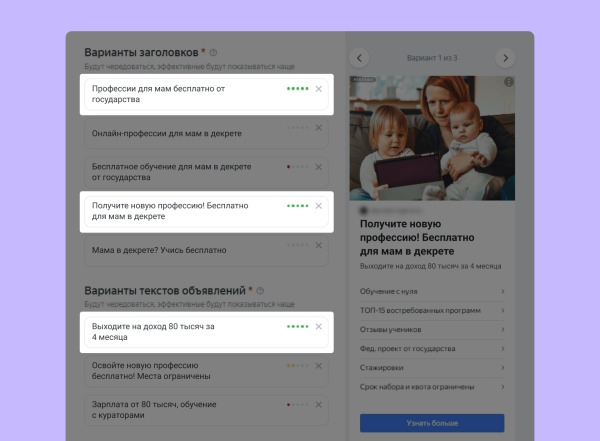Delete ad text 'Зарплата от 80 тысяч'
This screenshot has width=600, height=441.
coord(318,405)
